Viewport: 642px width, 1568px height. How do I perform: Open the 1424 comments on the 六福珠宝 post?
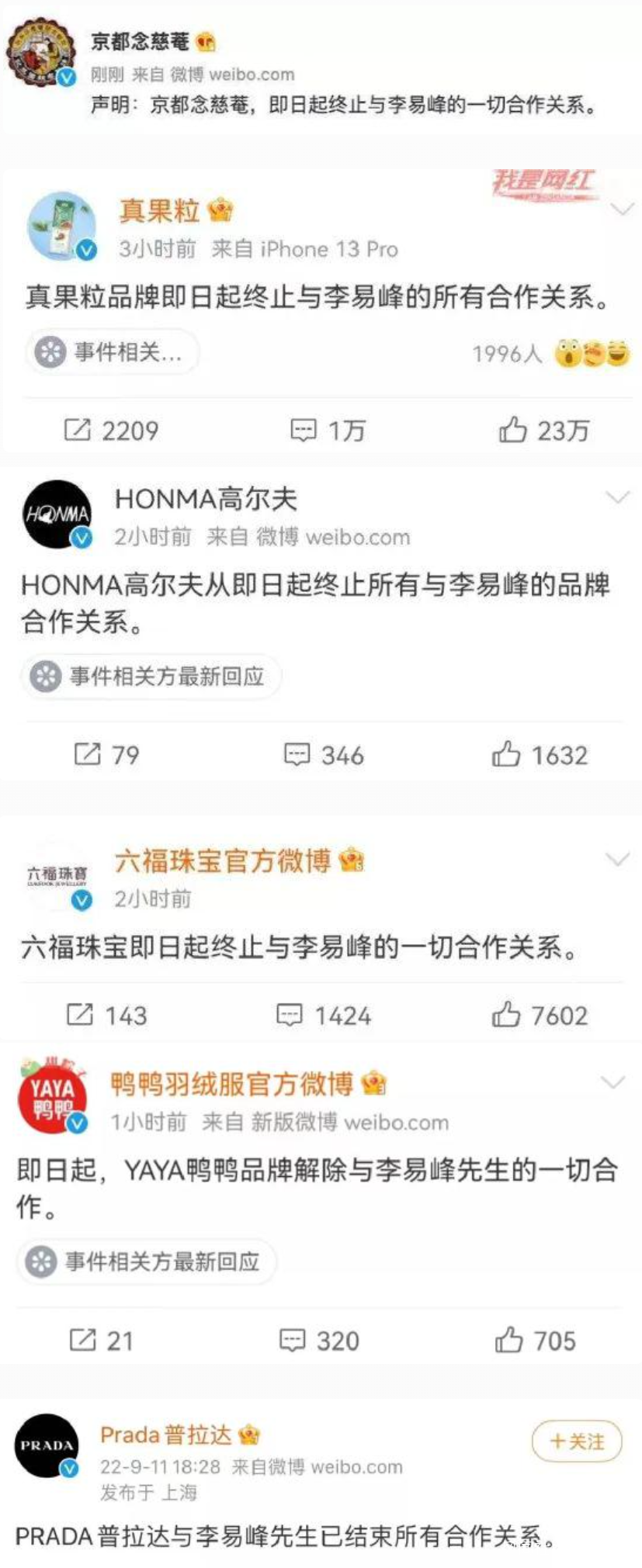tap(324, 1015)
